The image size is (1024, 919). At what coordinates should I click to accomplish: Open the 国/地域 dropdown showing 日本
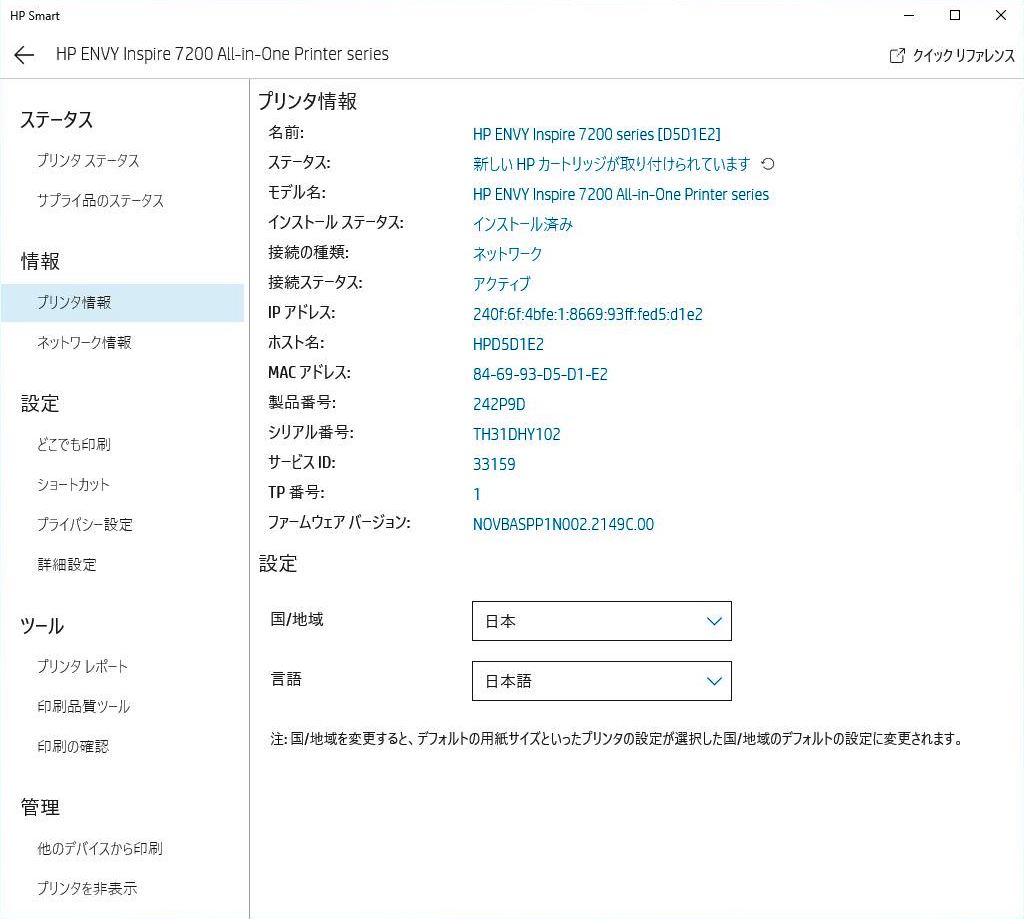pos(601,621)
